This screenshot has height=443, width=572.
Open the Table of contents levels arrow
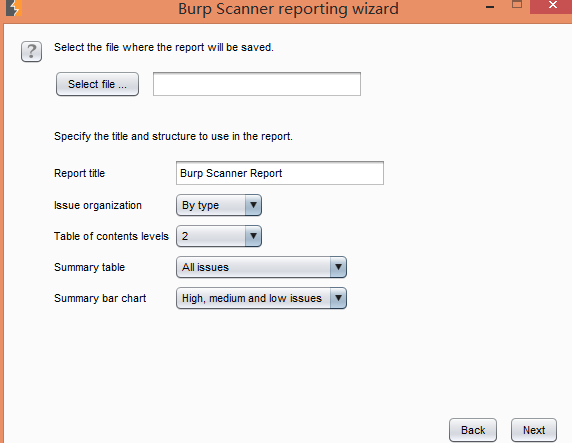click(253, 236)
